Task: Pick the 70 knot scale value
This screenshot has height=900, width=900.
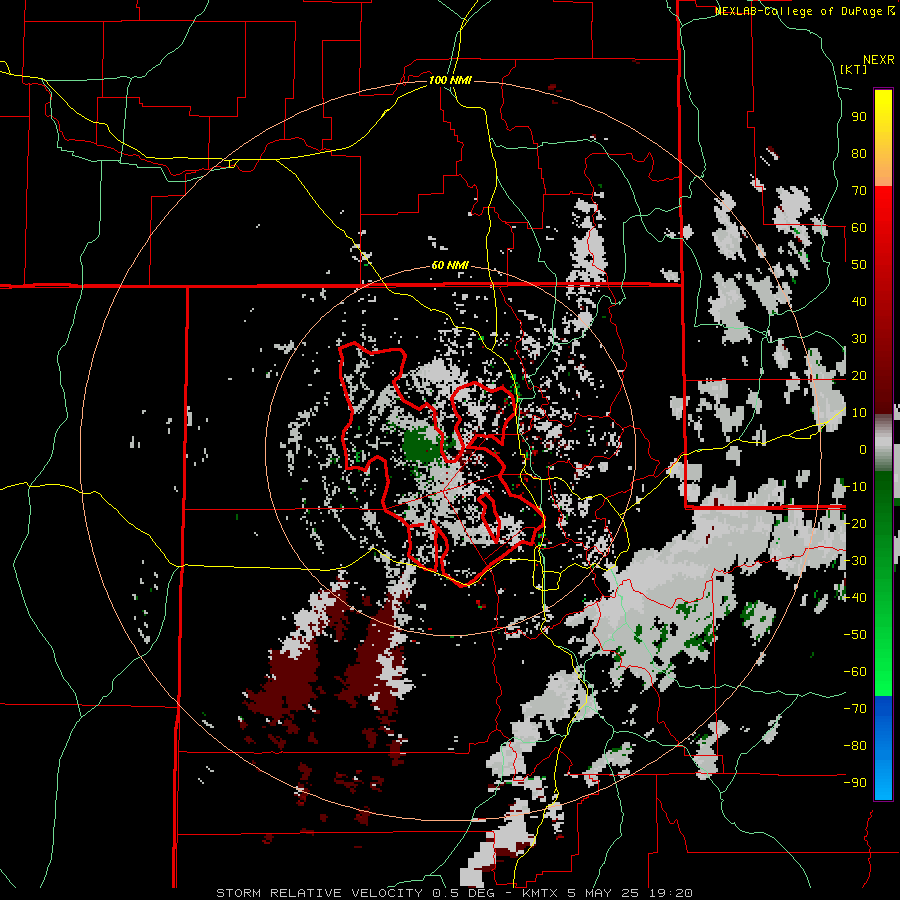Action: [859, 191]
